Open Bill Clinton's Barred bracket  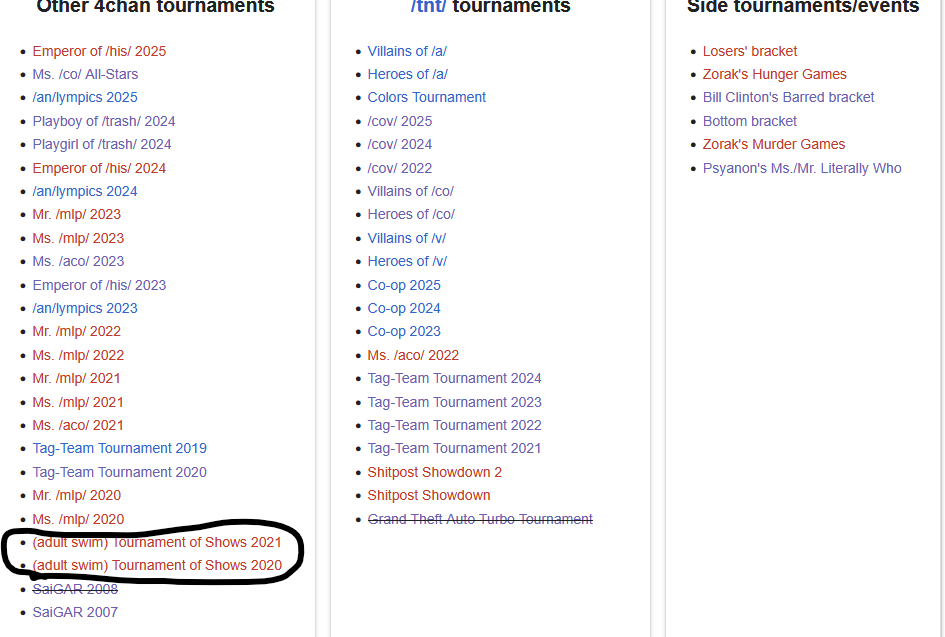[788, 97]
